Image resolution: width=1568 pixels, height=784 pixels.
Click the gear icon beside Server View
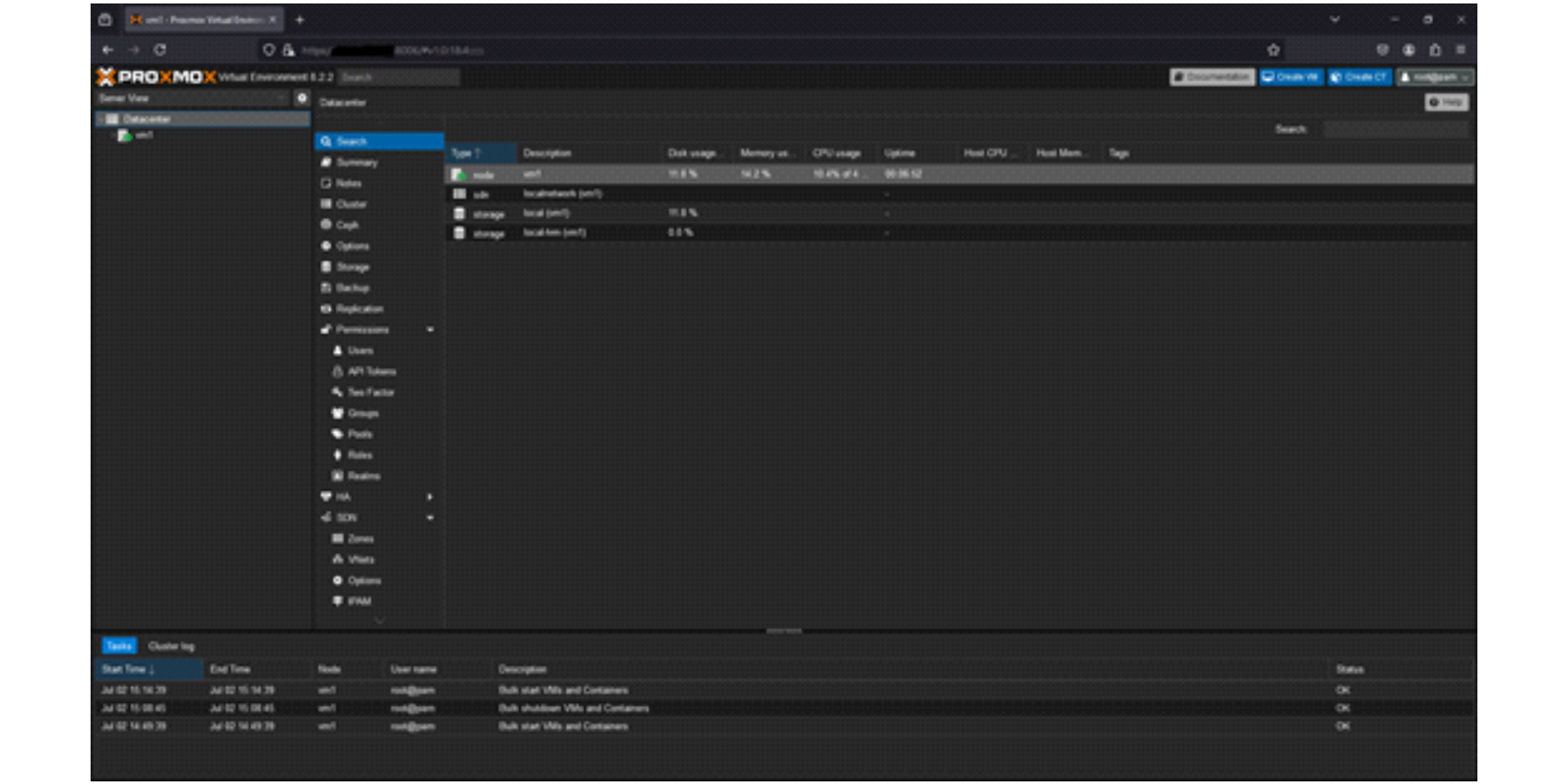click(301, 98)
